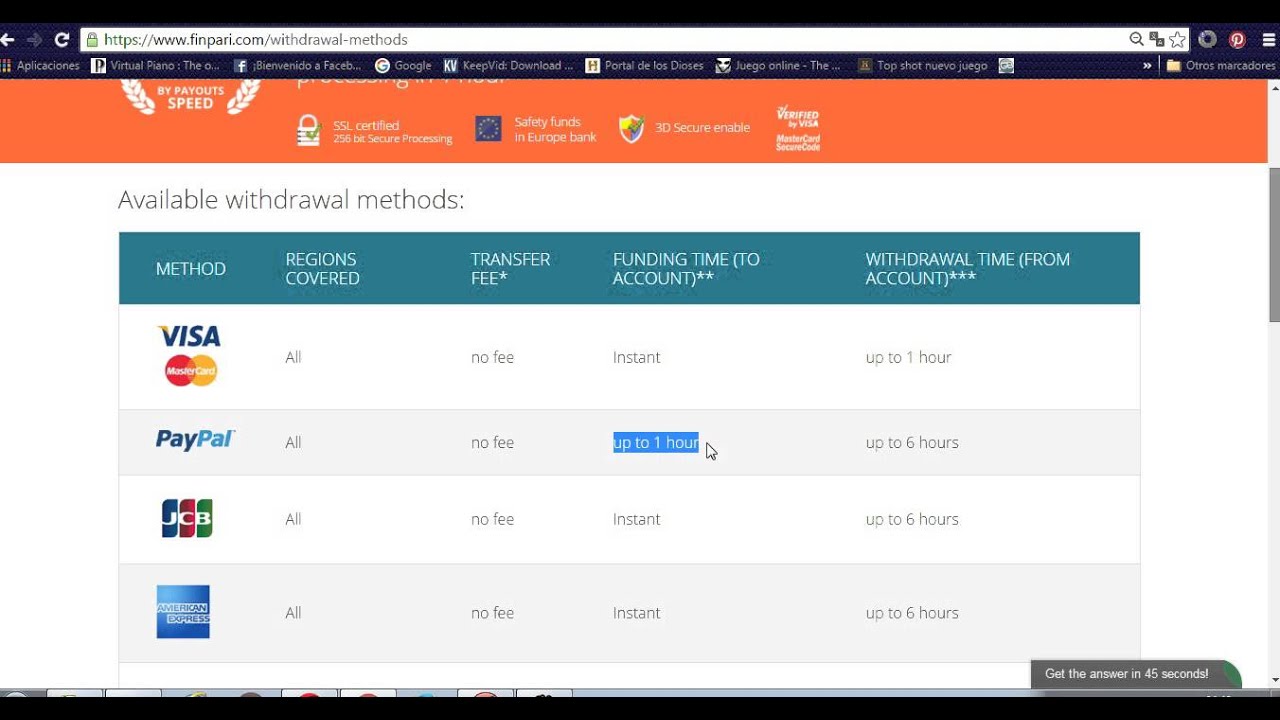1280x720 pixels.
Task: Click the JCB logo
Action: pos(187,518)
